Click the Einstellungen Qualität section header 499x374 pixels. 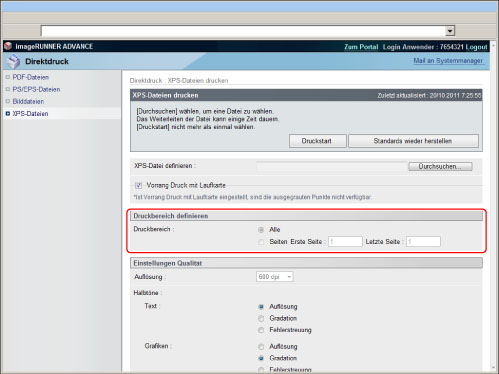306,263
